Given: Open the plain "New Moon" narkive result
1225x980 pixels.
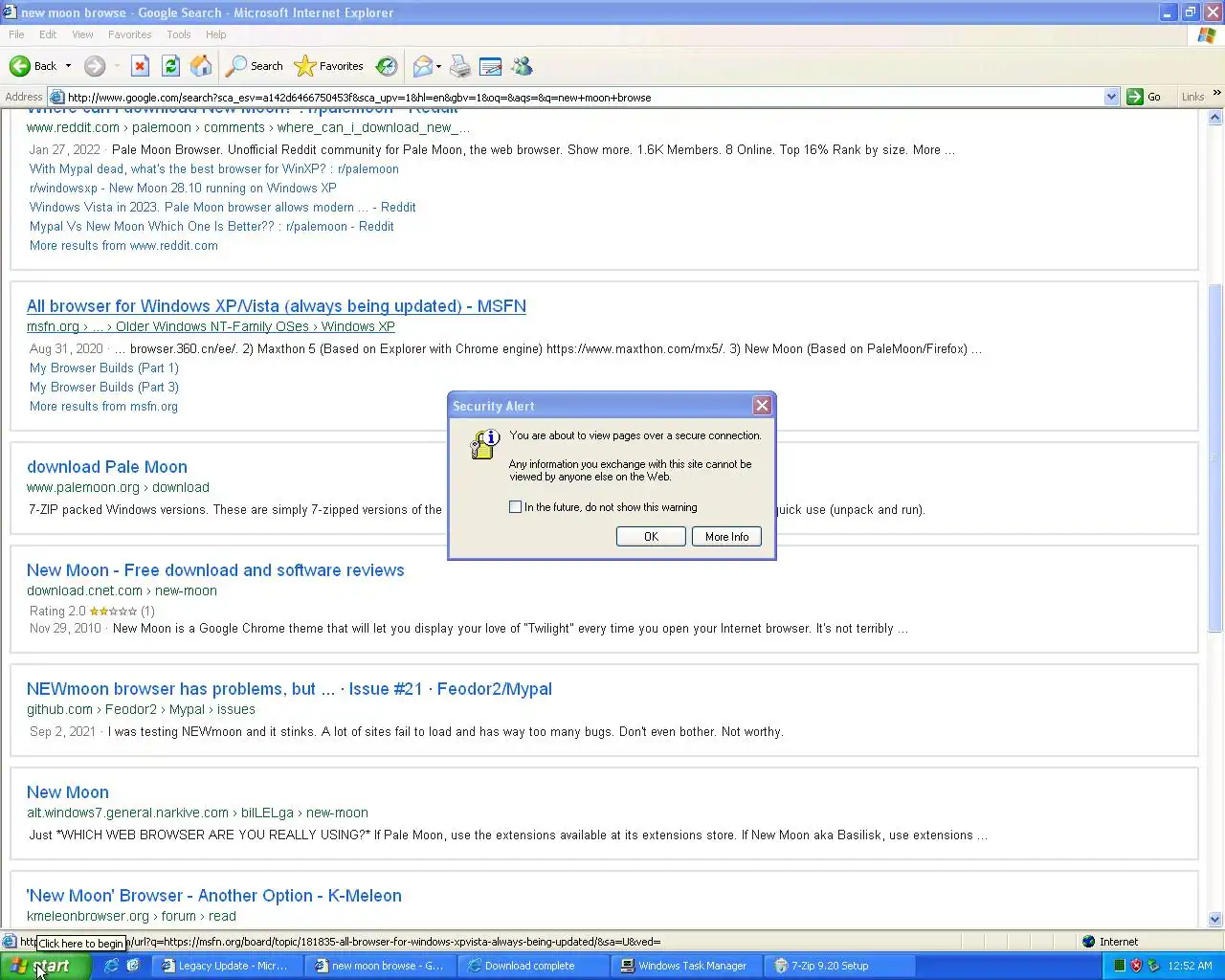Looking at the screenshot, I should pos(68,792).
